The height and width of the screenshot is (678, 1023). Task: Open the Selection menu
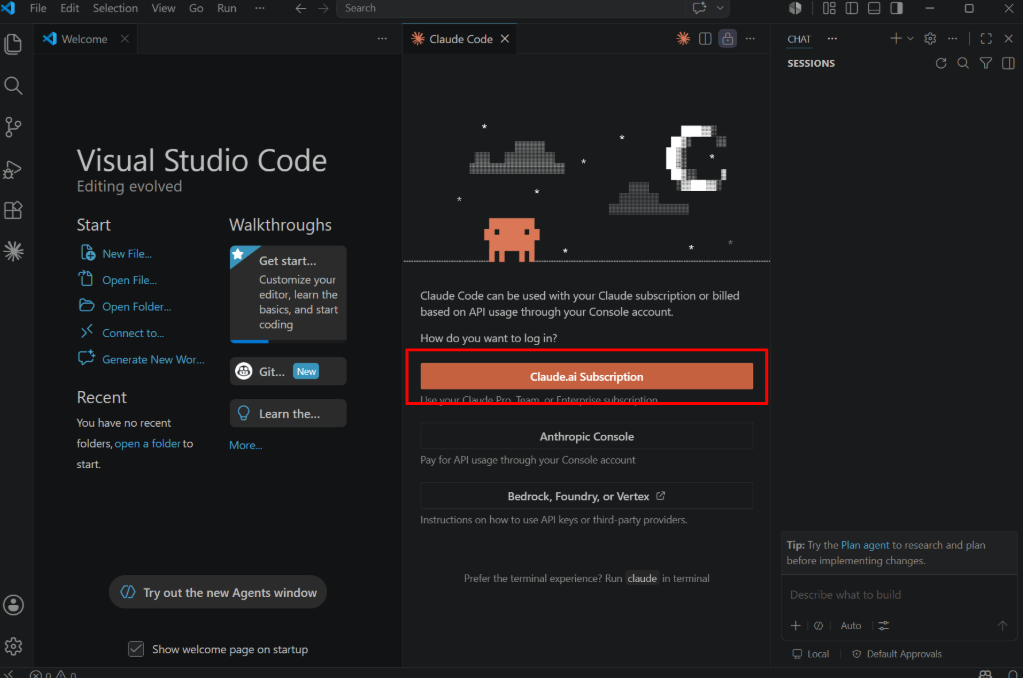click(x=115, y=8)
